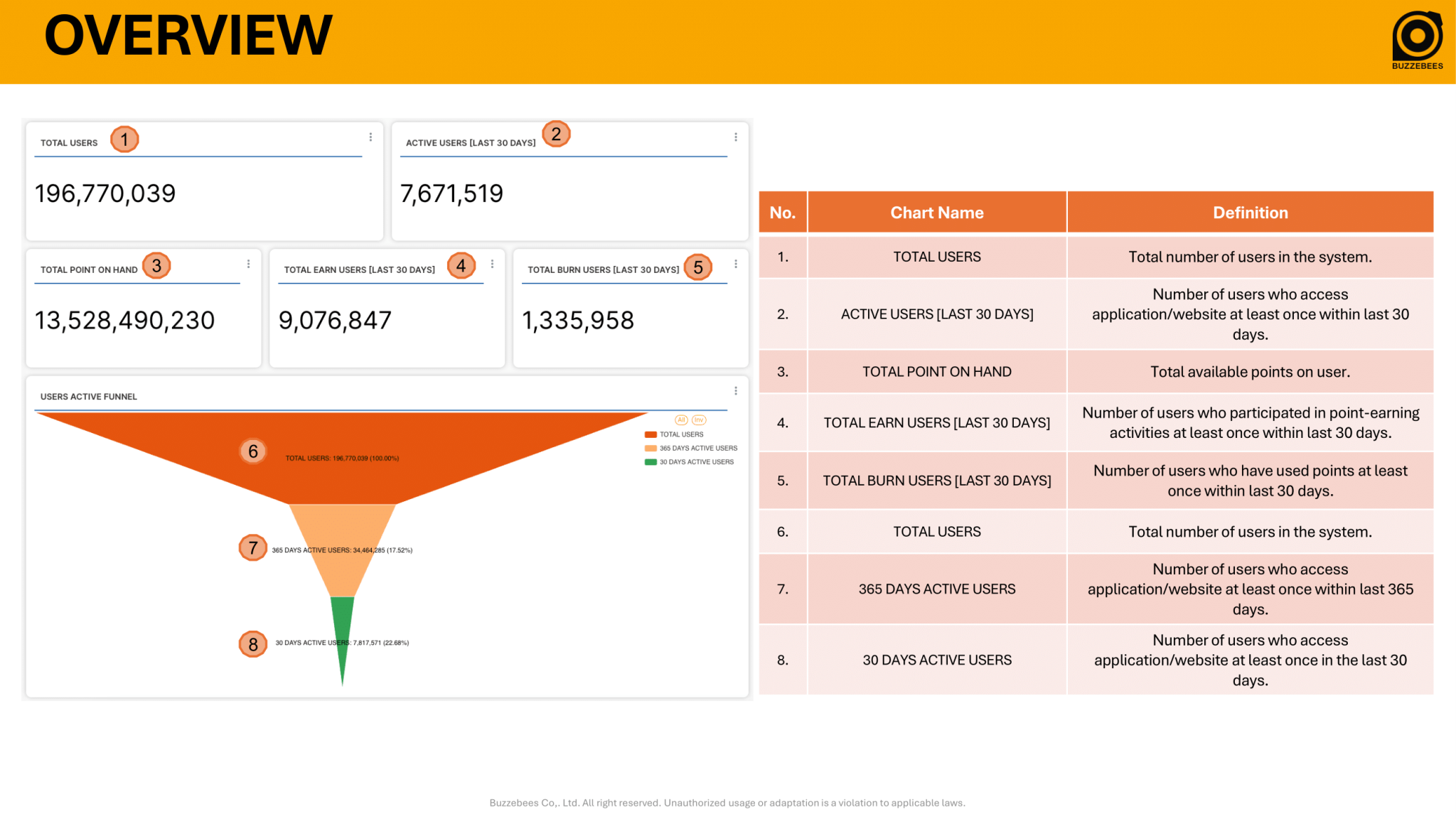
Task: Open the options menu on TOTAL USERS card
Action: (x=370, y=137)
